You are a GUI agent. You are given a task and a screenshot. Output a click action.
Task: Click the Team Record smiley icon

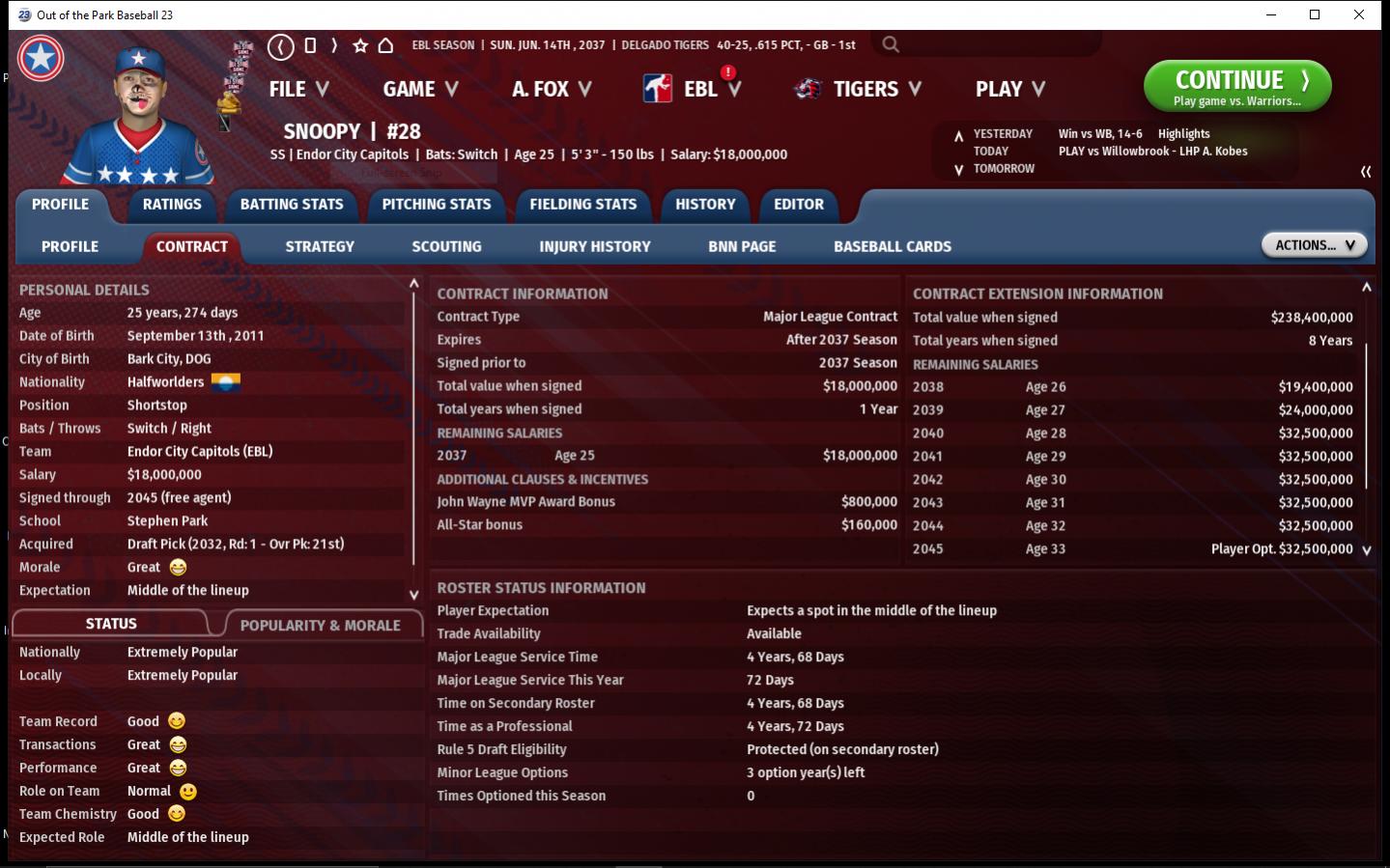(177, 721)
